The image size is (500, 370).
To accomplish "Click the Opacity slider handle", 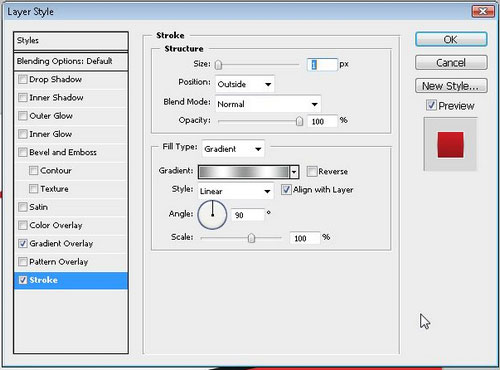I will click(299, 121).
